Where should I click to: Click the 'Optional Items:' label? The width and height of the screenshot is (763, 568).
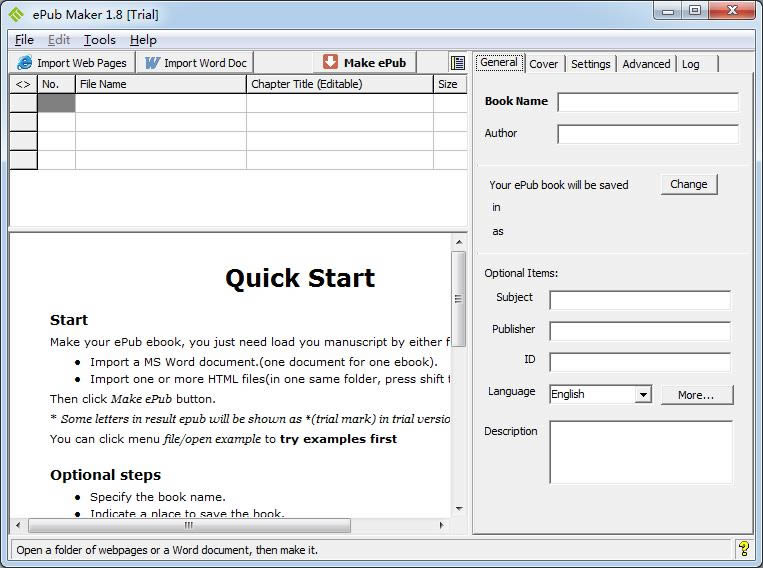pyautogui.click(x=521, y=273)
